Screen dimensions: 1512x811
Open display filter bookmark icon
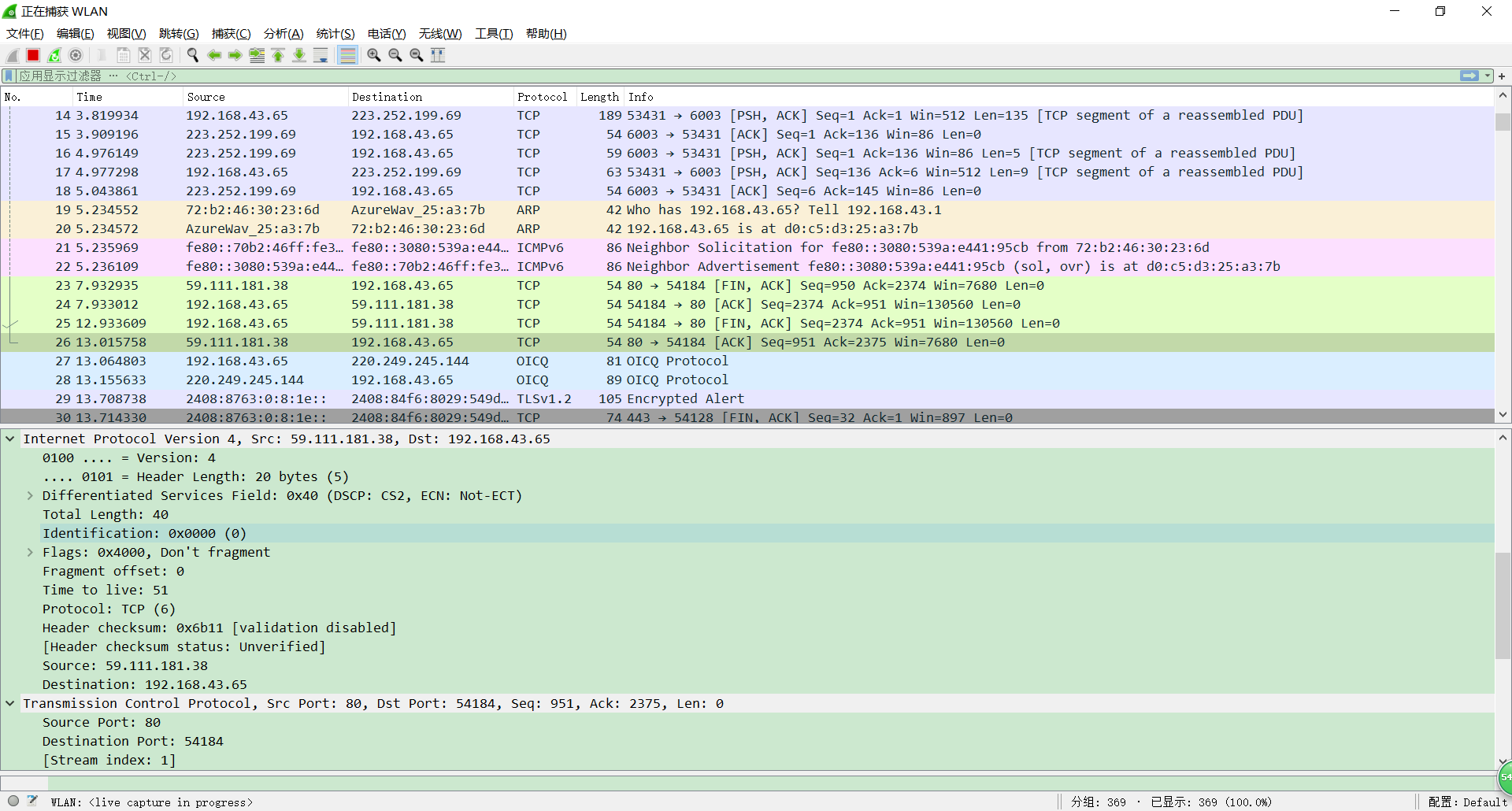(x=9, y=76)
